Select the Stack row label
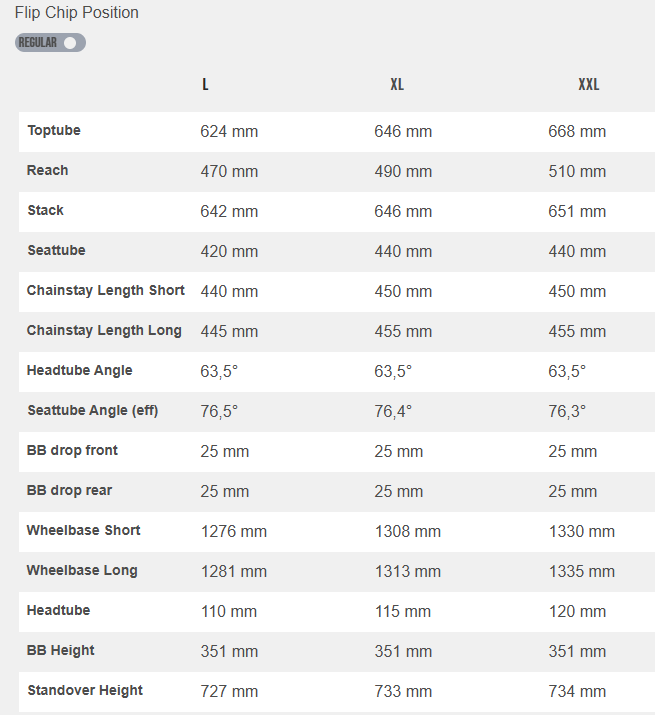655x715 pixels. (x=46, y=211)
